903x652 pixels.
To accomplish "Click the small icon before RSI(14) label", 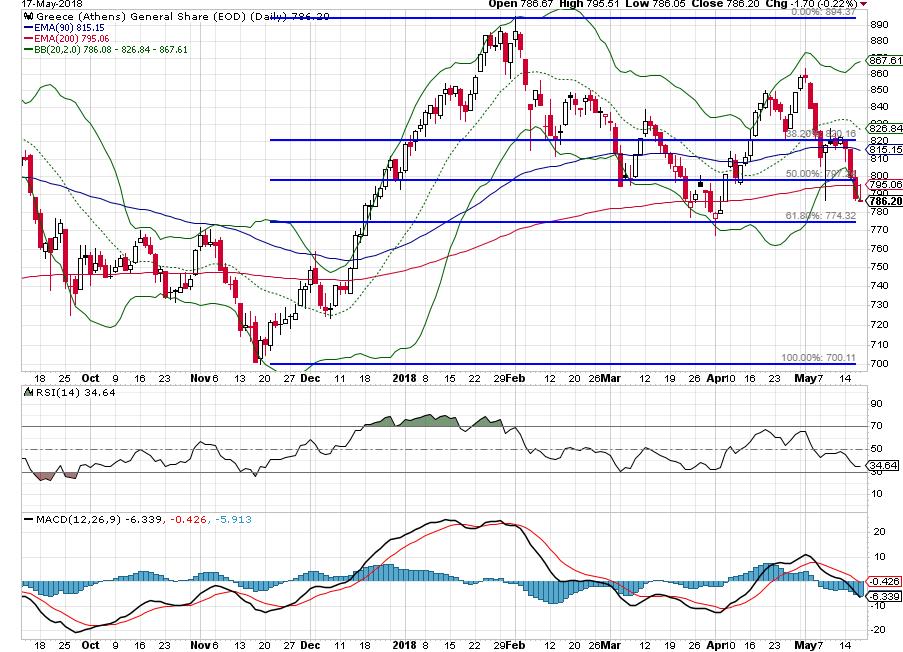I will point(28,392).
